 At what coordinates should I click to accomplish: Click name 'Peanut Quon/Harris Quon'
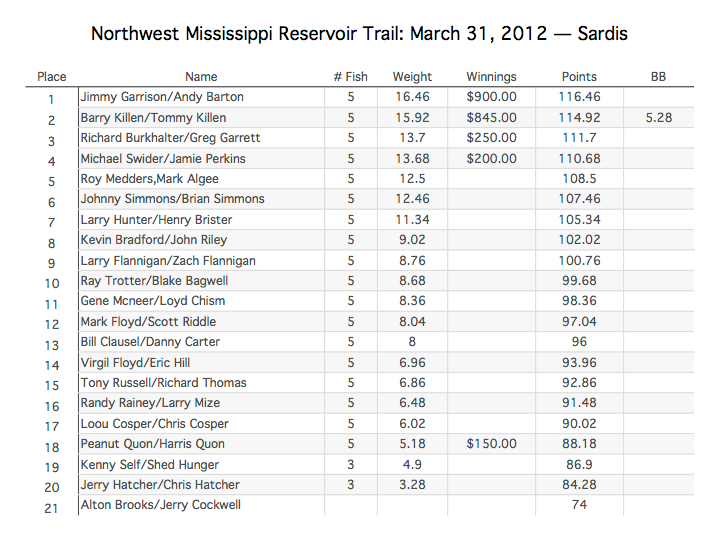153,444
